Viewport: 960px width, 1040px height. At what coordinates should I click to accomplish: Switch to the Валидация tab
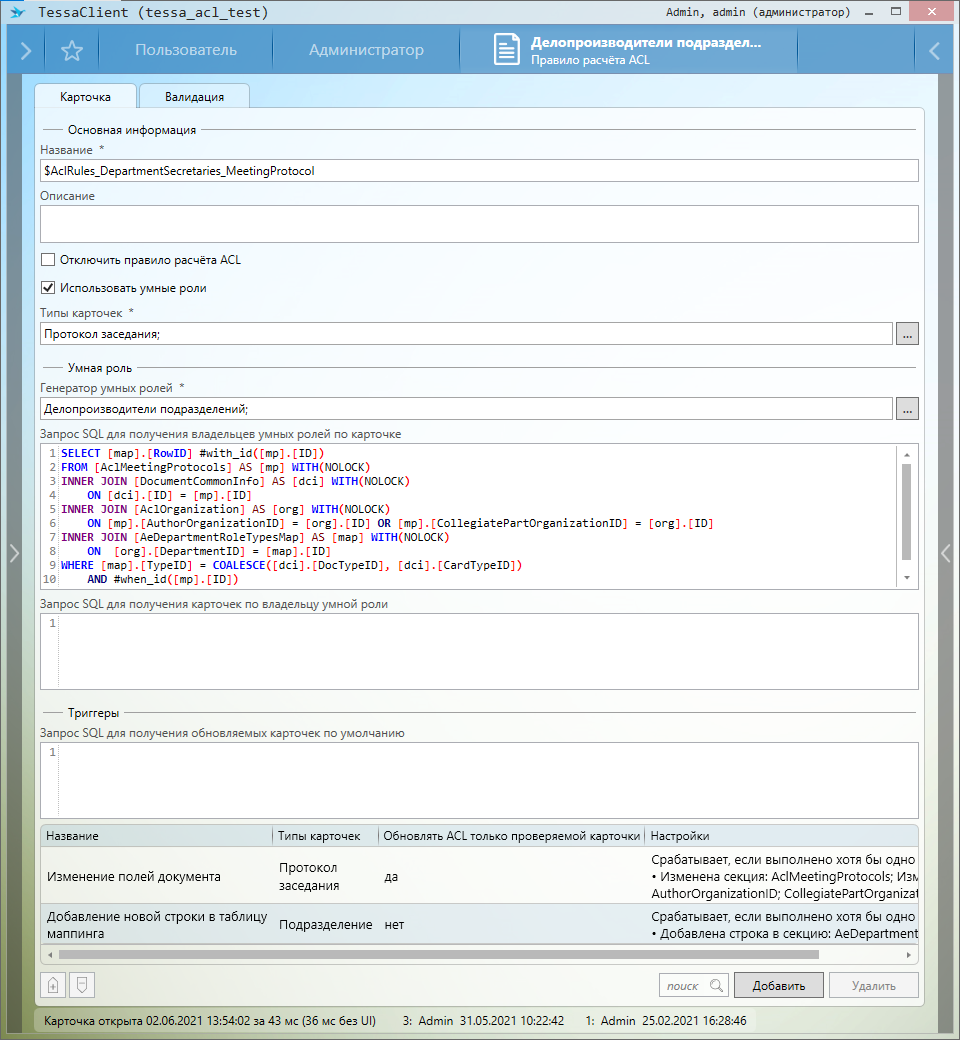(194, 97)
